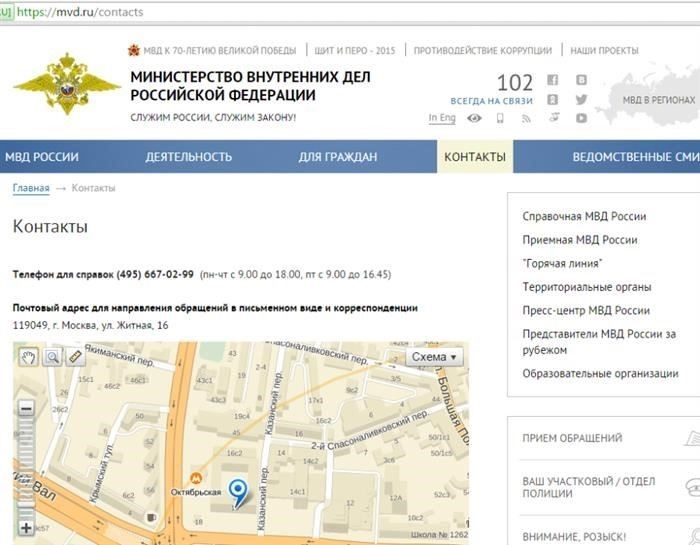Open Противодействие коррупции link
Screen dimensions: 700x545
pos(483,50)
